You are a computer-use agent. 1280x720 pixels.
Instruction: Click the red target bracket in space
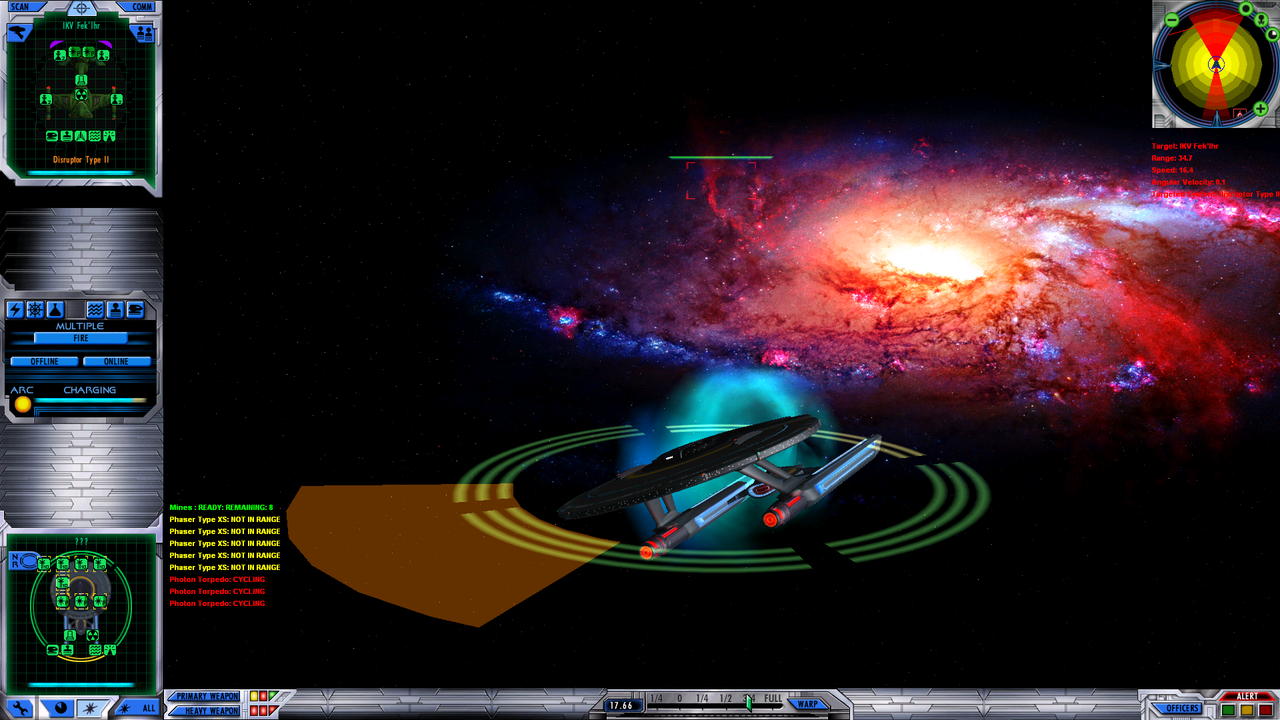pos(721,180)
